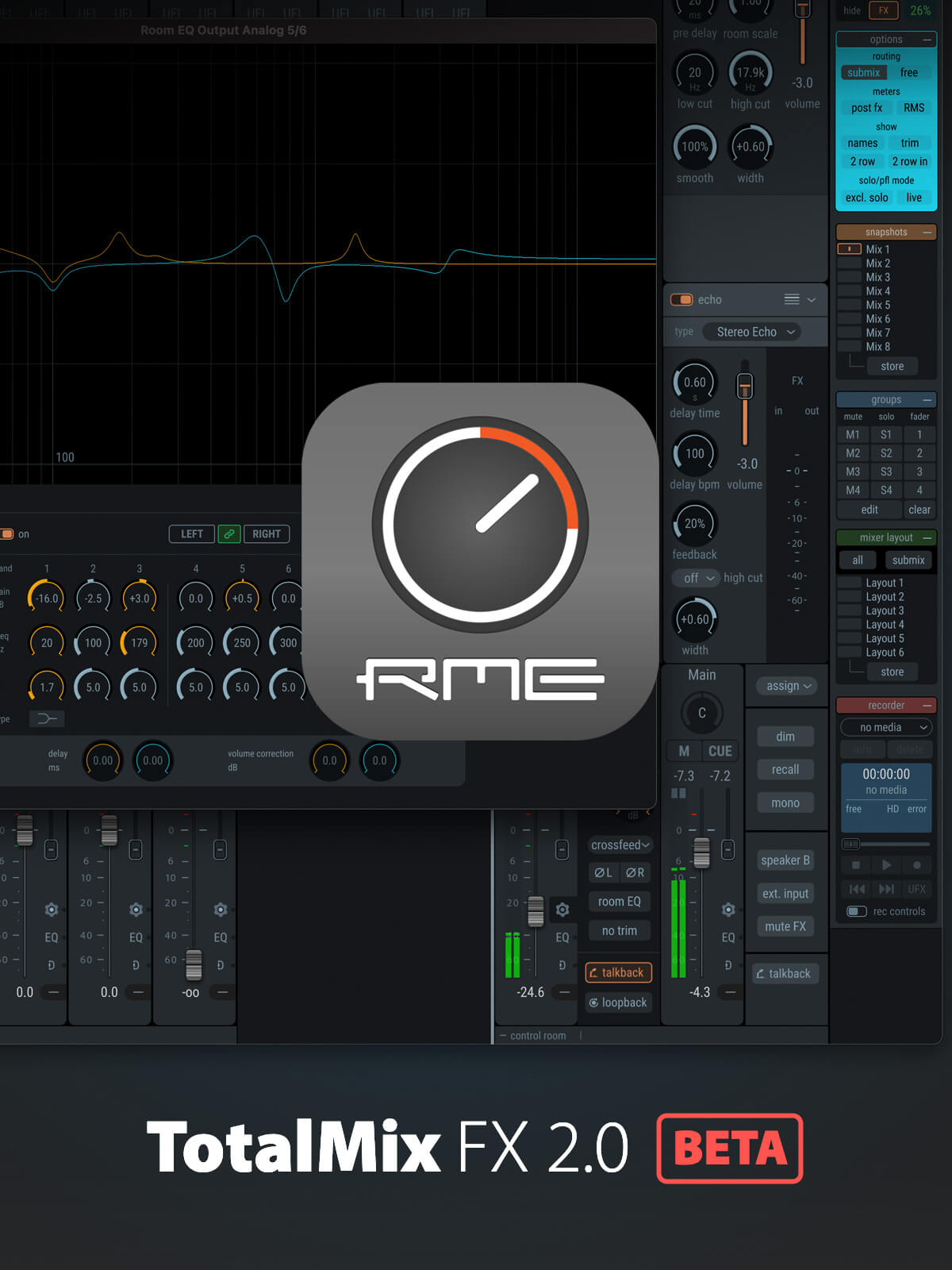Click the recorder skip-forward button

886,889
